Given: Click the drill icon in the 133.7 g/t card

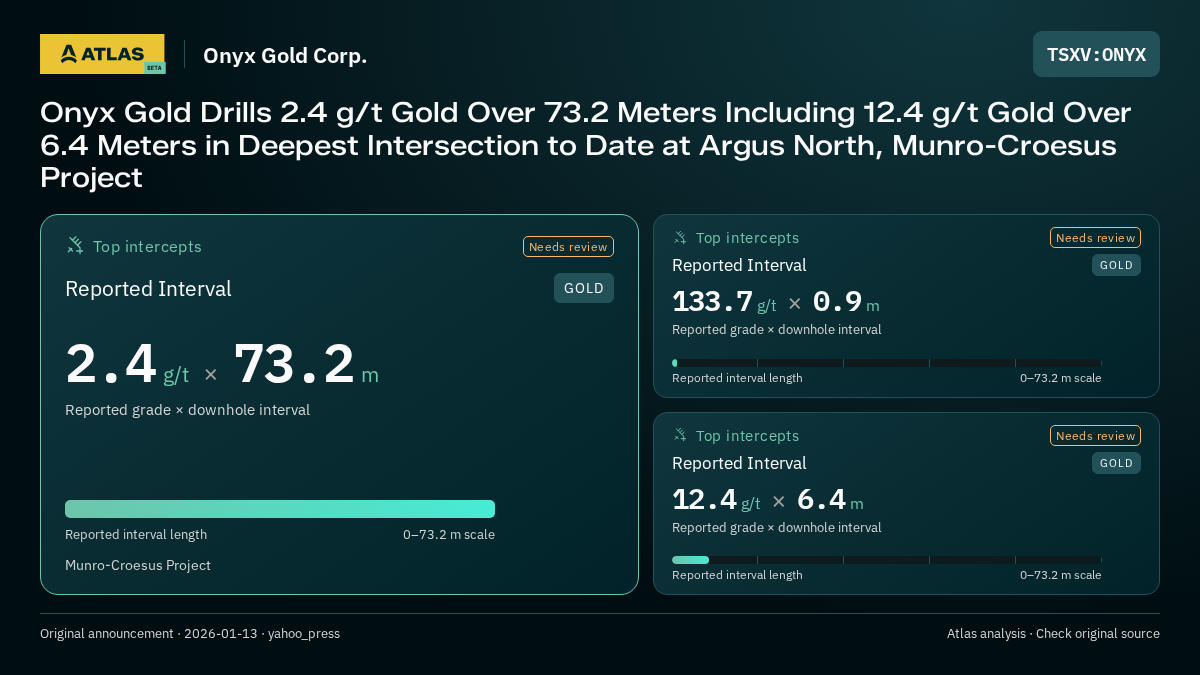Looking at the screenshot, I should point(680,238).
